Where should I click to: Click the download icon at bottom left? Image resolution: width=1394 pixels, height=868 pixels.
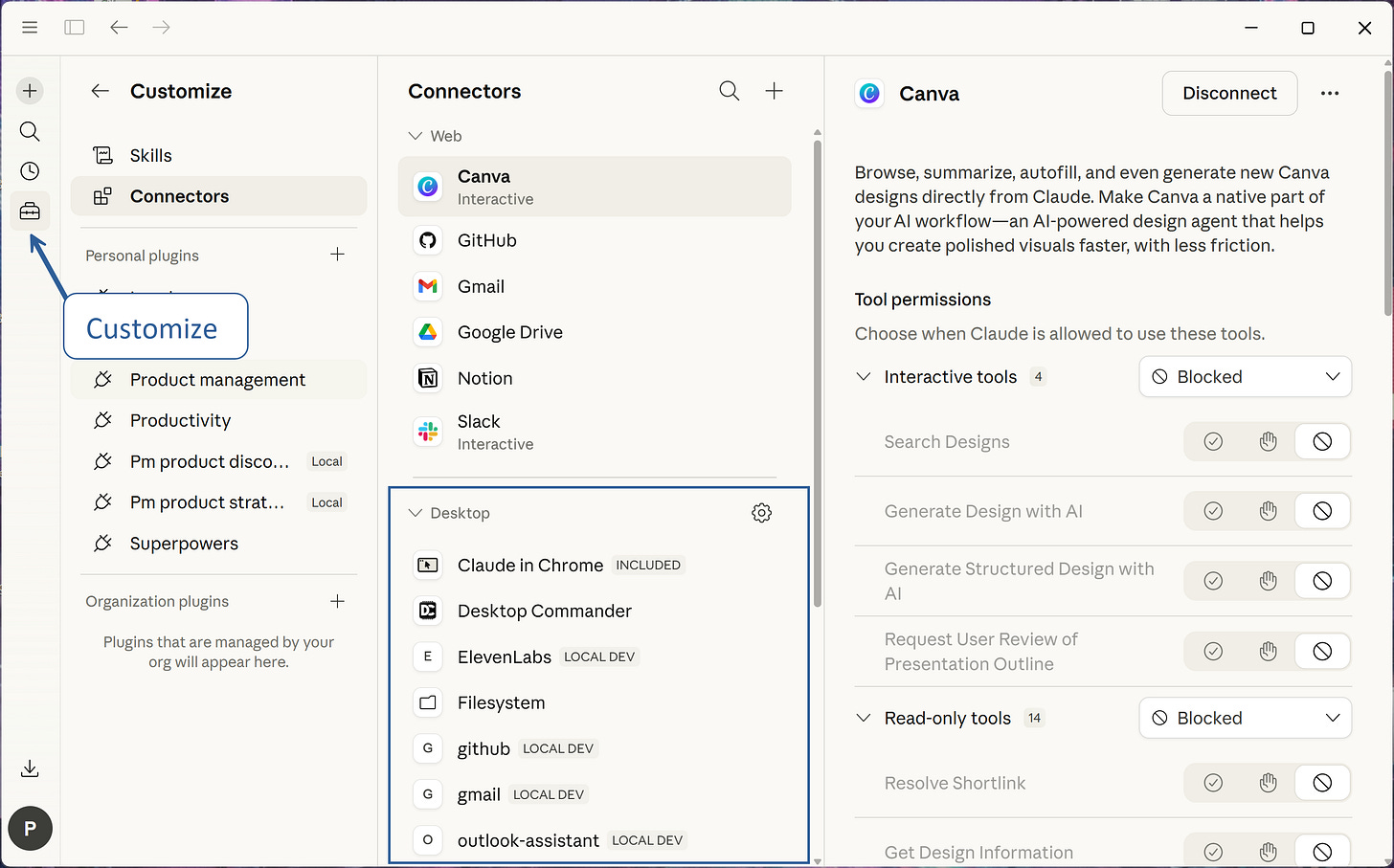point(30,768)
